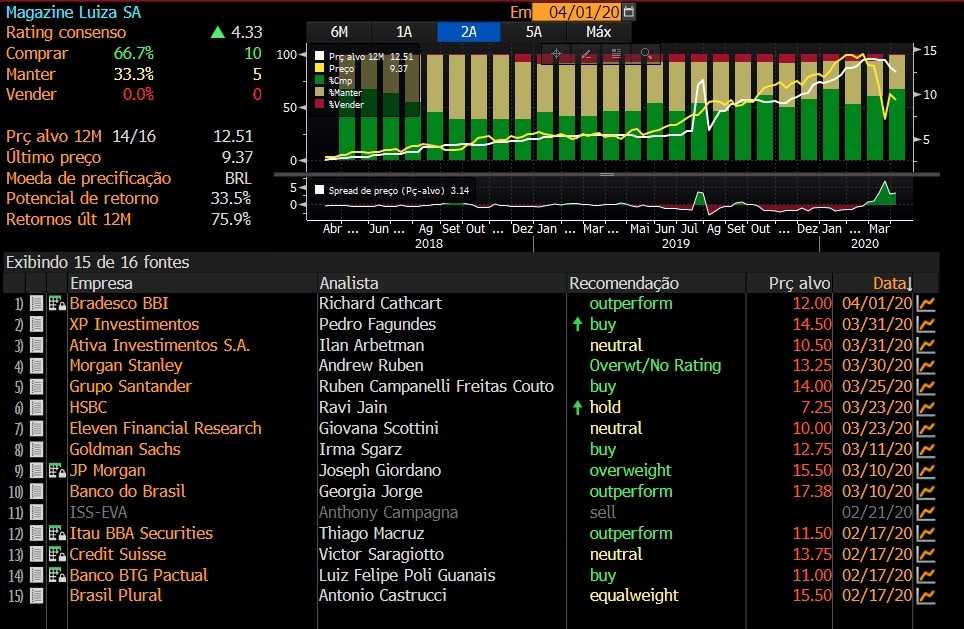Screen dimensions: 964x629
Task: Click the Retornos últ 12M 75.9% value
Action: [231, 219]
